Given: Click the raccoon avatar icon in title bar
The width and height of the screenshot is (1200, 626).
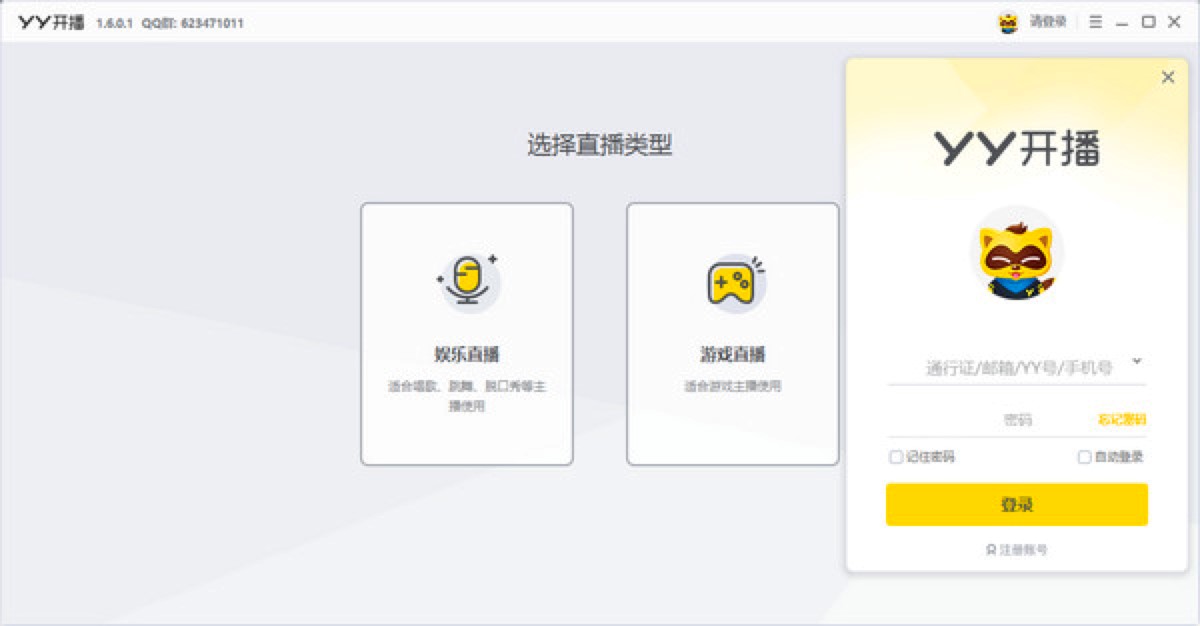Looking at the screenshot, I should click(1008, 22).
